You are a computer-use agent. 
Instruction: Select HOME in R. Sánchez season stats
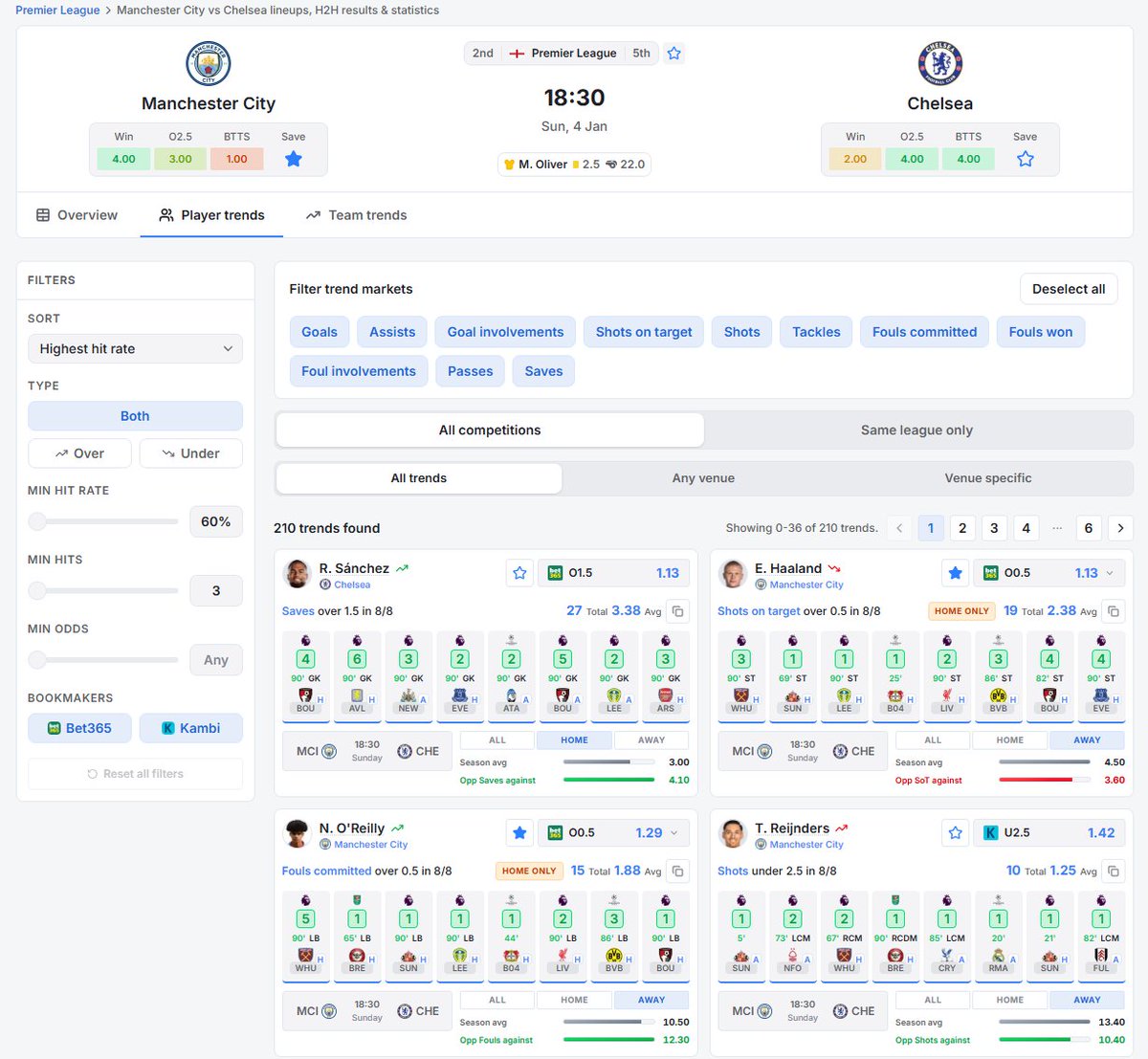[574, 739]
